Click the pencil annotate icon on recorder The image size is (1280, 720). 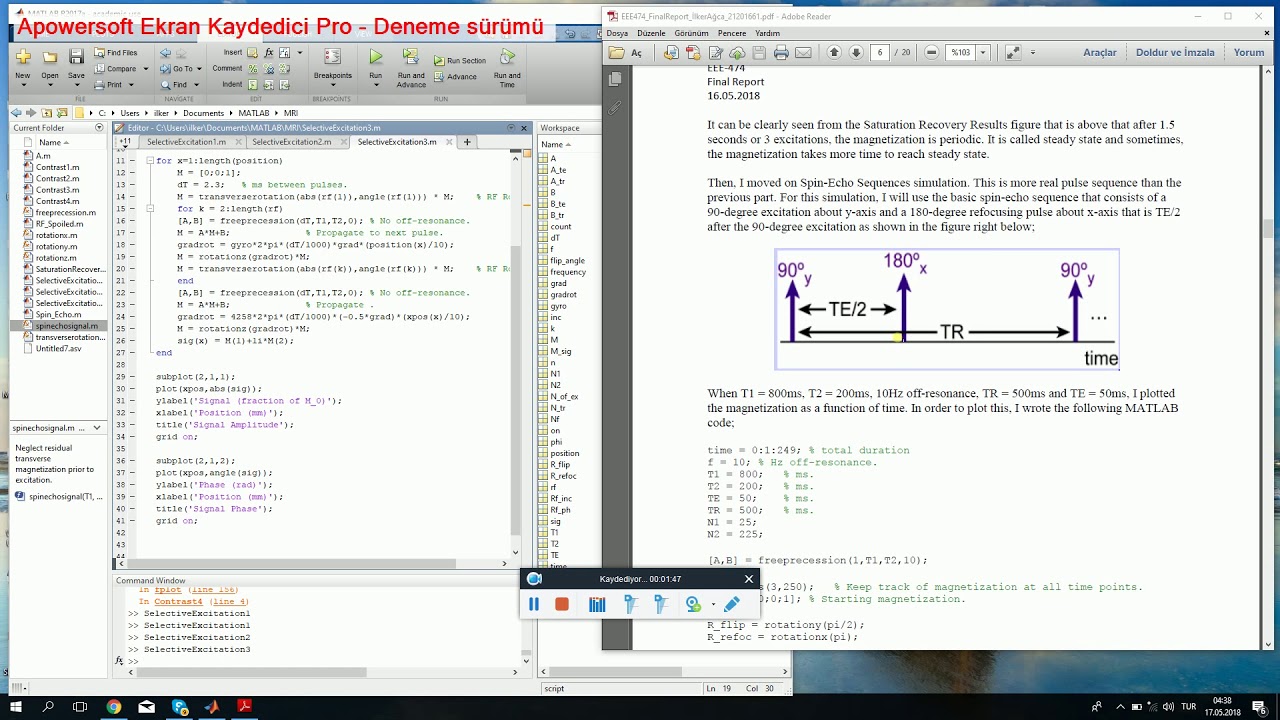pos(732,604)
